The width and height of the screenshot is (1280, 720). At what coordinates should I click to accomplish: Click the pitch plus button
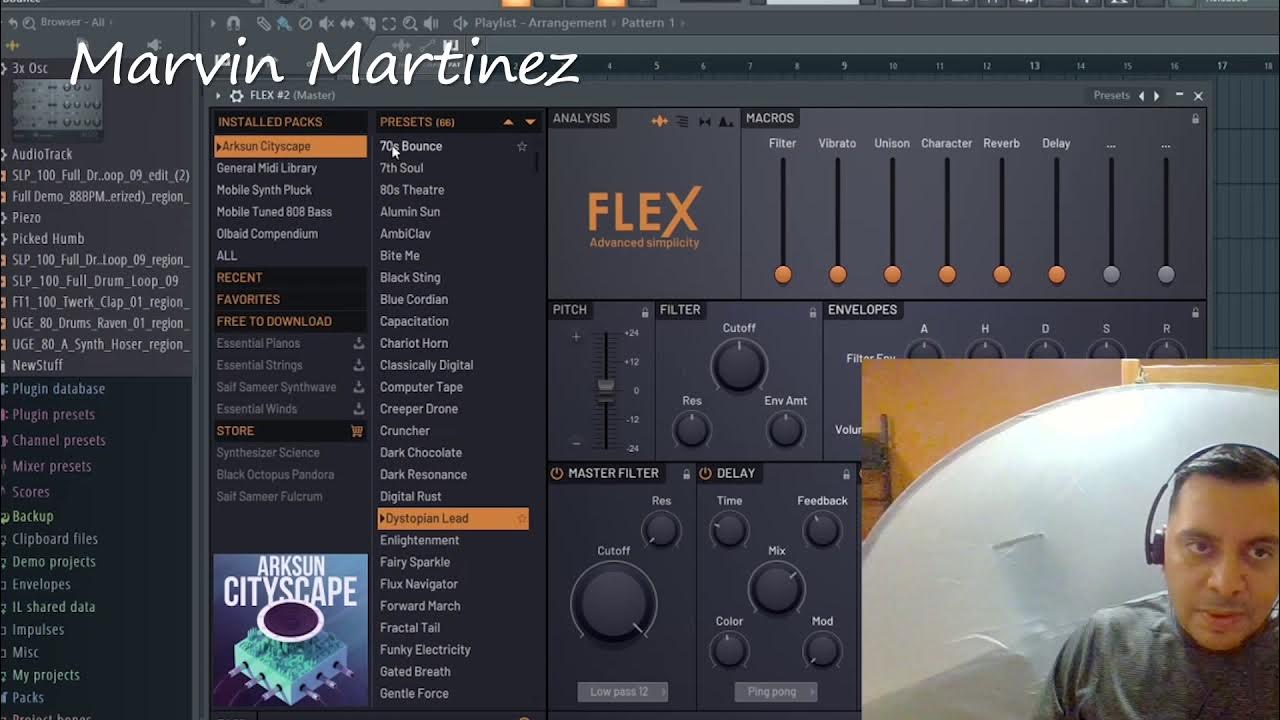point(576,337)
